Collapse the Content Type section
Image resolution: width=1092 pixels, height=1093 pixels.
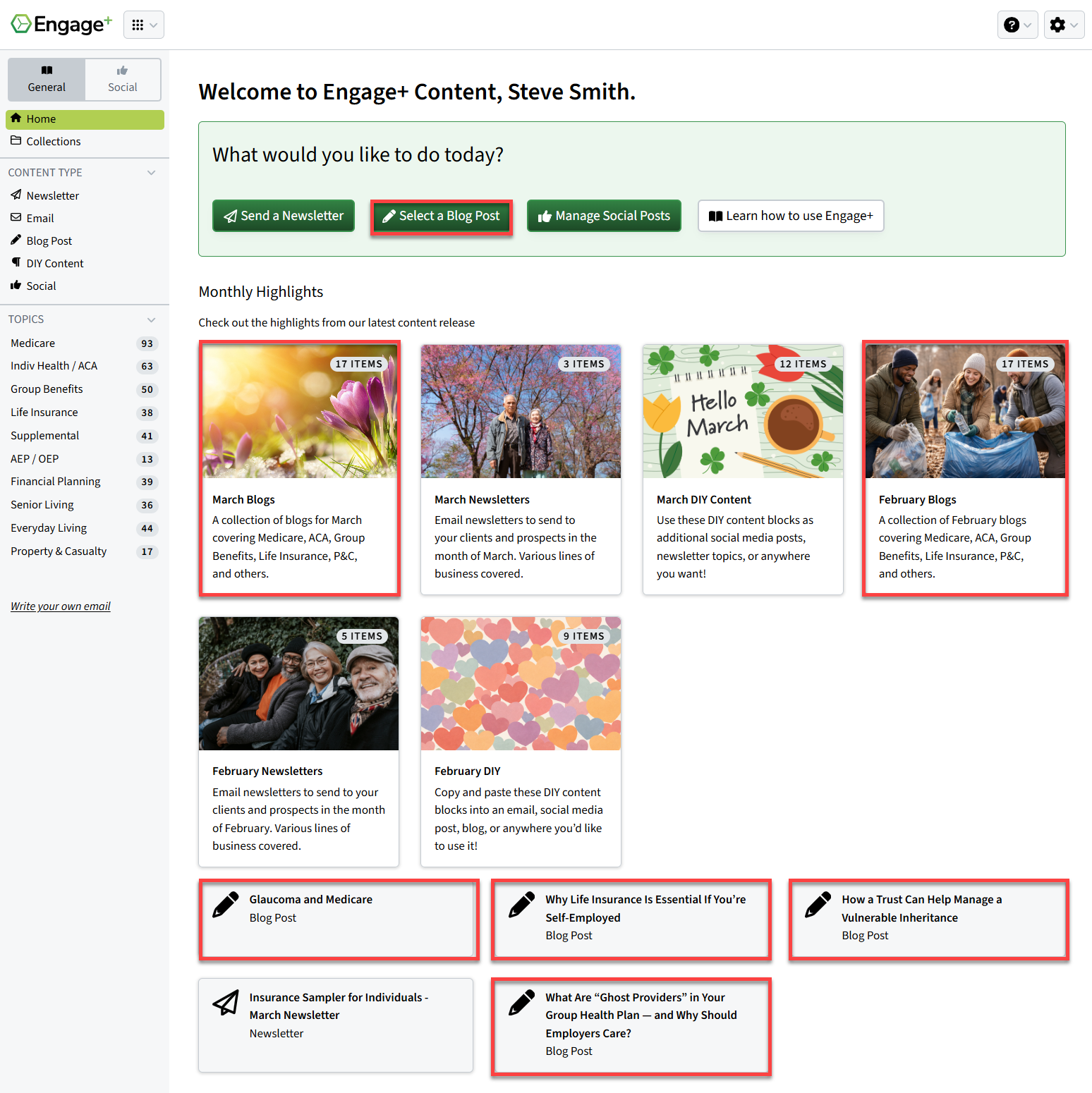click(x=151, y=173)
